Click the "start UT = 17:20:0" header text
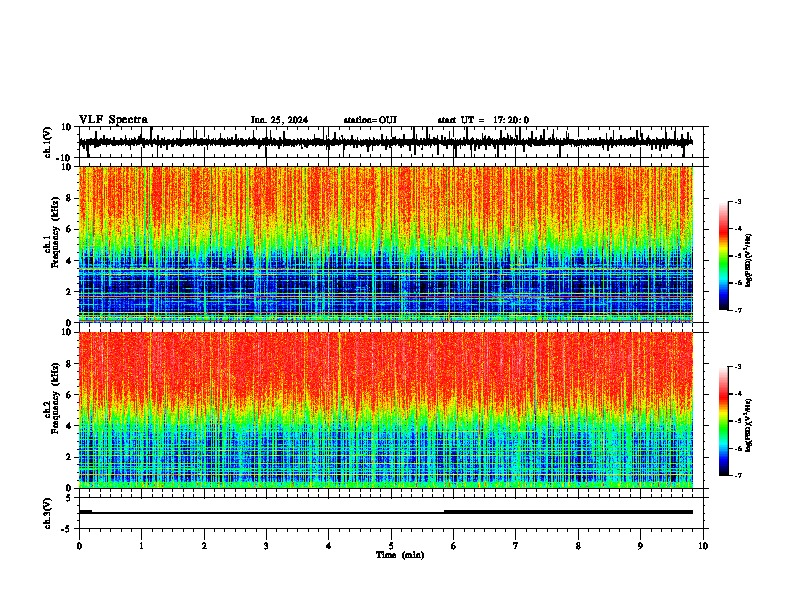The width and height of the screenshot is (792, 612). click(x=483, y=120)
